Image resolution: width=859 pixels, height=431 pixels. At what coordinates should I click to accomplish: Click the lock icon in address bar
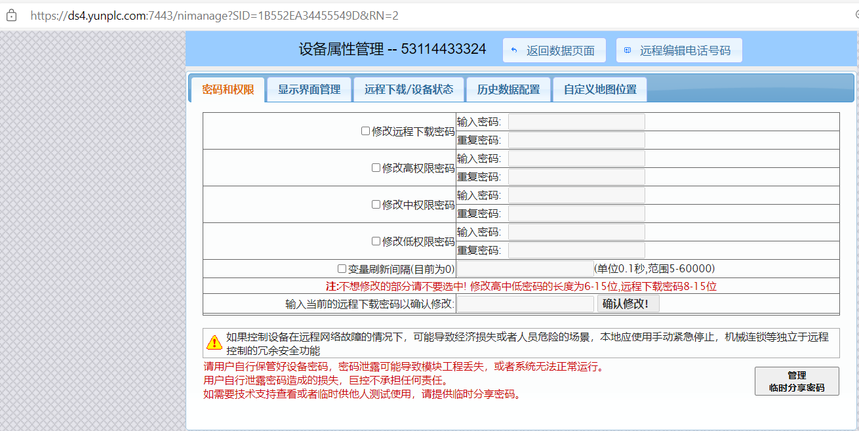11,16
